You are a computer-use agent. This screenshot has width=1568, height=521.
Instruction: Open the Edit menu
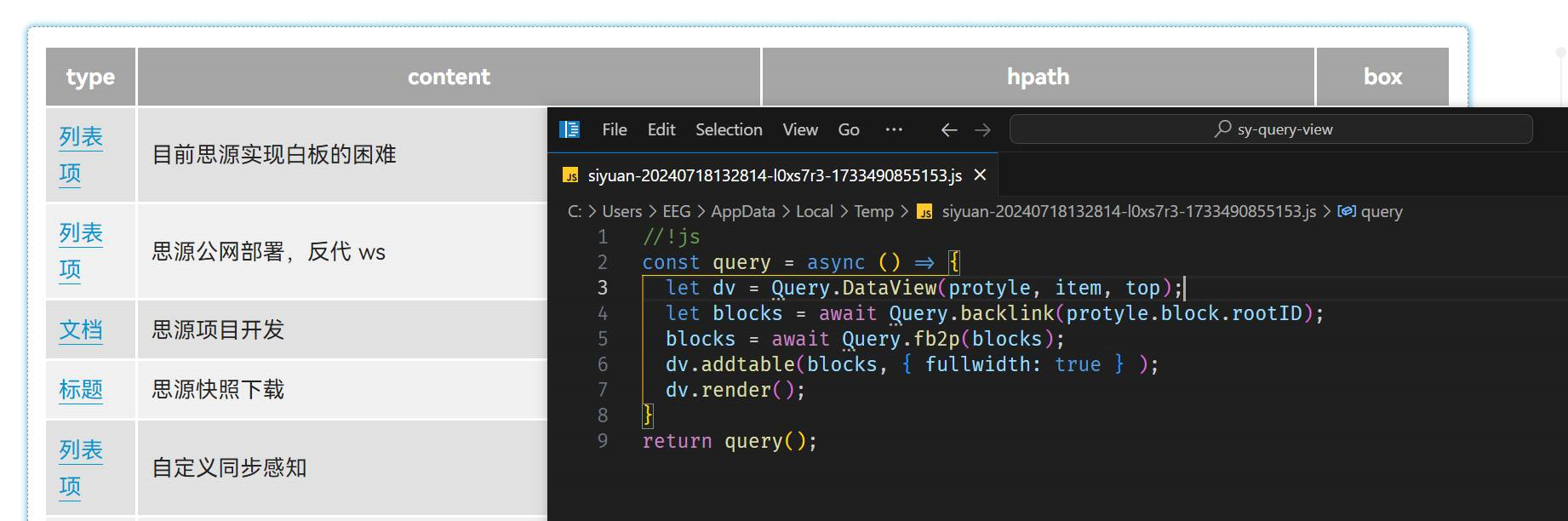coord(661,129)
